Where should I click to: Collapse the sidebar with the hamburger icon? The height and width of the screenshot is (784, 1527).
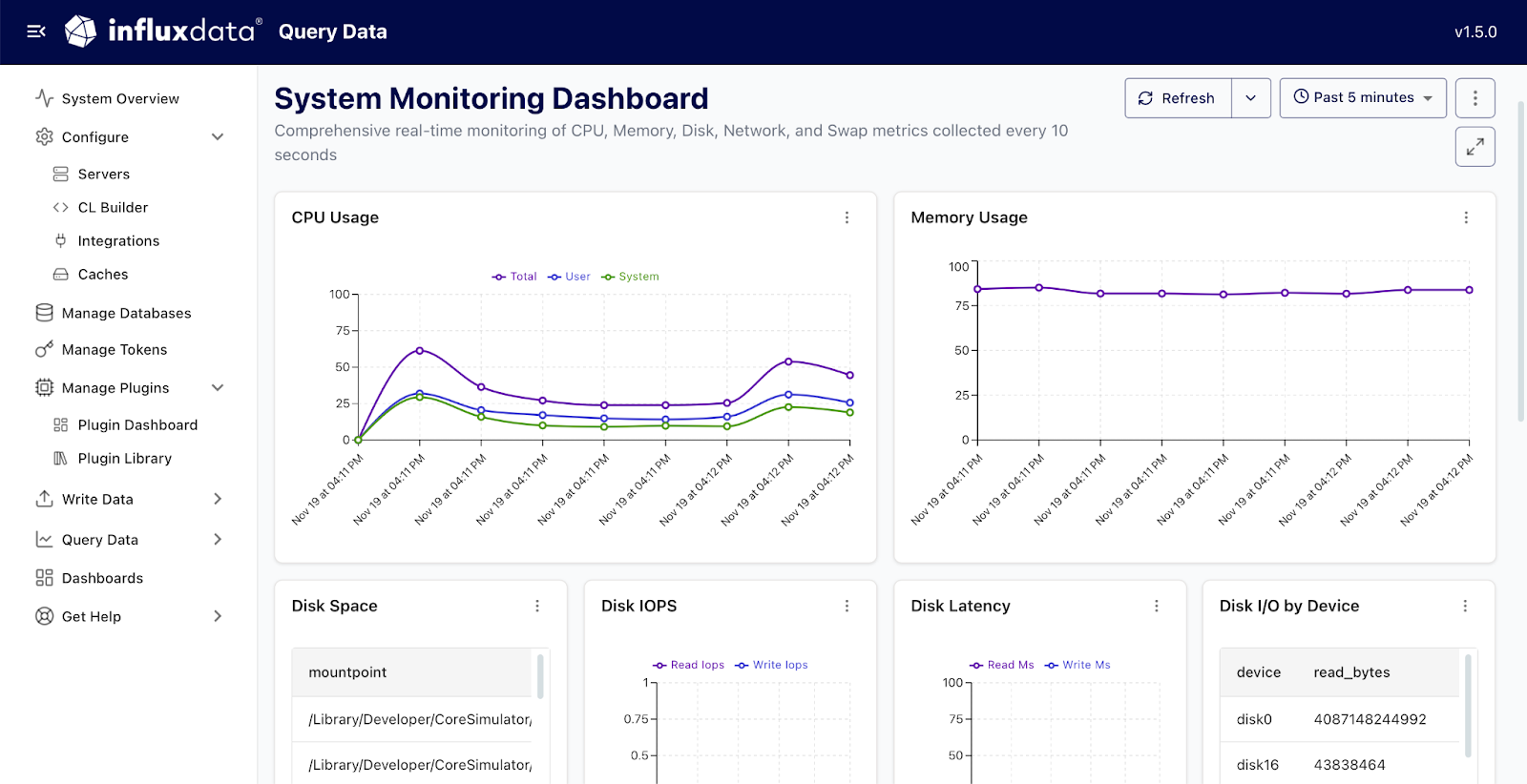pos(36,31)
